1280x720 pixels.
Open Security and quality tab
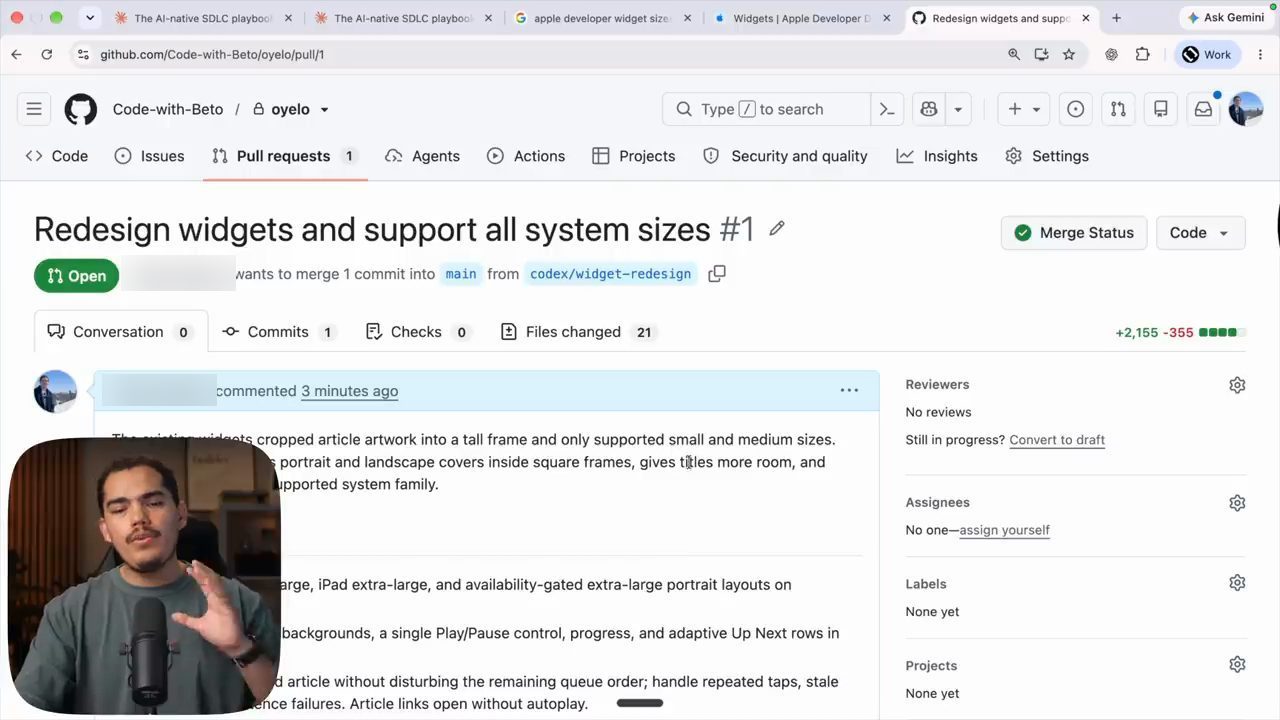tap(786, 156)
